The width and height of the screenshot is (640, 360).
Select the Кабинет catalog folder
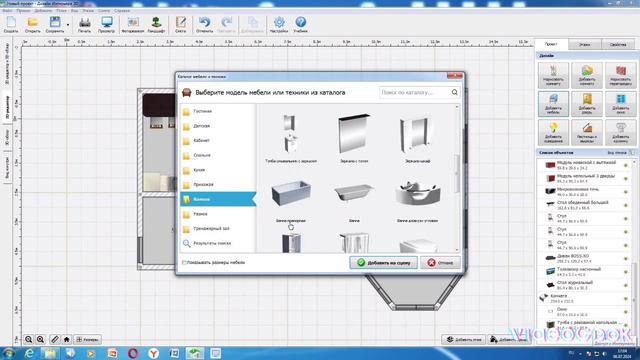pyautogui.click(x=218, y=140)
